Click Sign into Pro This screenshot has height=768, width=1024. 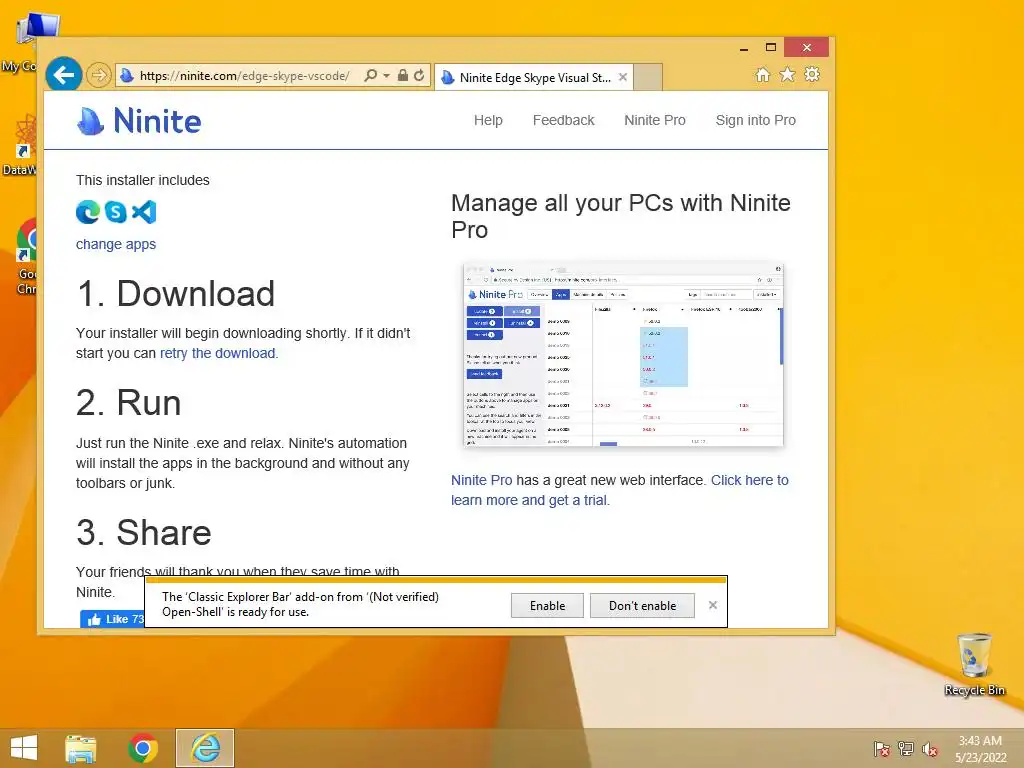click(756, 120)
